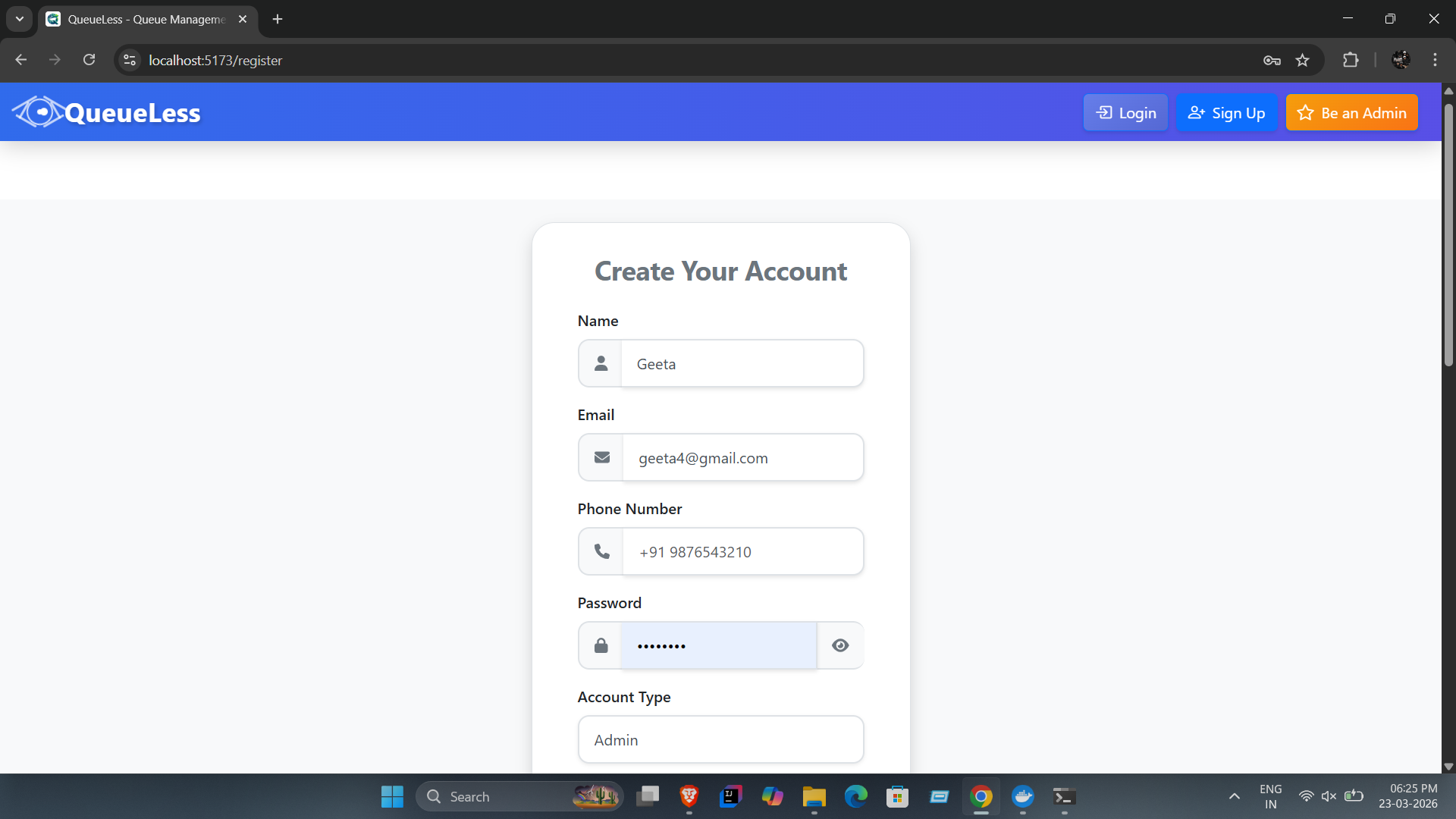
Task: Click the Create Your Account heading
Action: (720, 271)
